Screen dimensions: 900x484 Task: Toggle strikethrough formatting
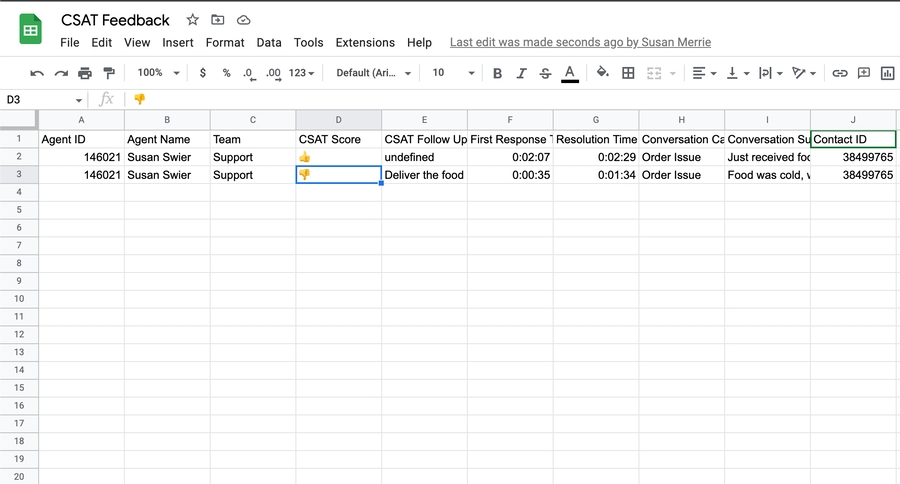[545, 73]
